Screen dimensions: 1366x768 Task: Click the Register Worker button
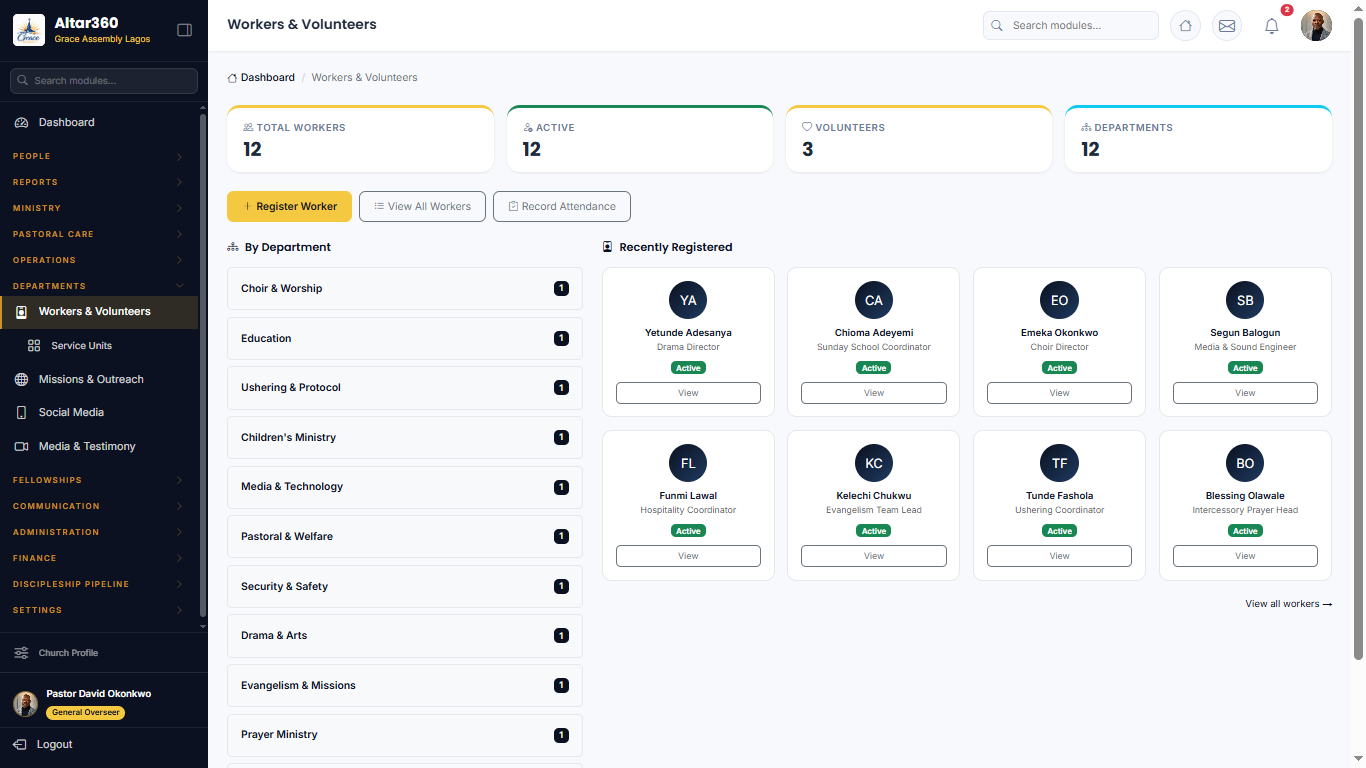click(289, 206)
